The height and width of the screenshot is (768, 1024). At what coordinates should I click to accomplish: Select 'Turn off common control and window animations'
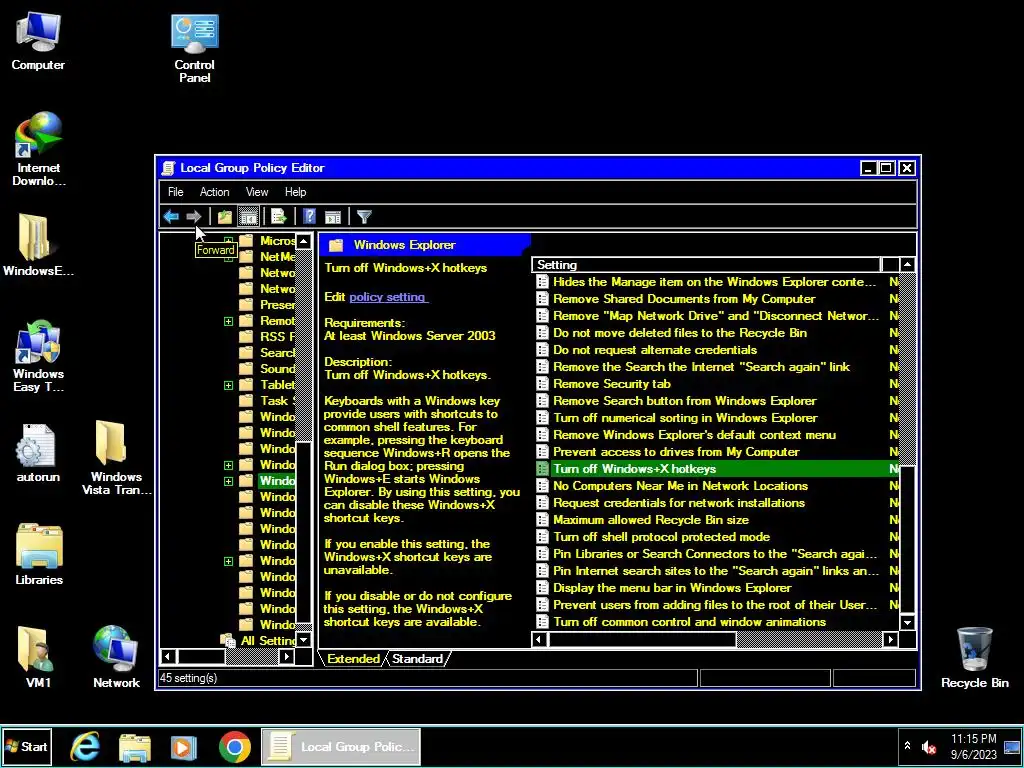tap(689, 622)
